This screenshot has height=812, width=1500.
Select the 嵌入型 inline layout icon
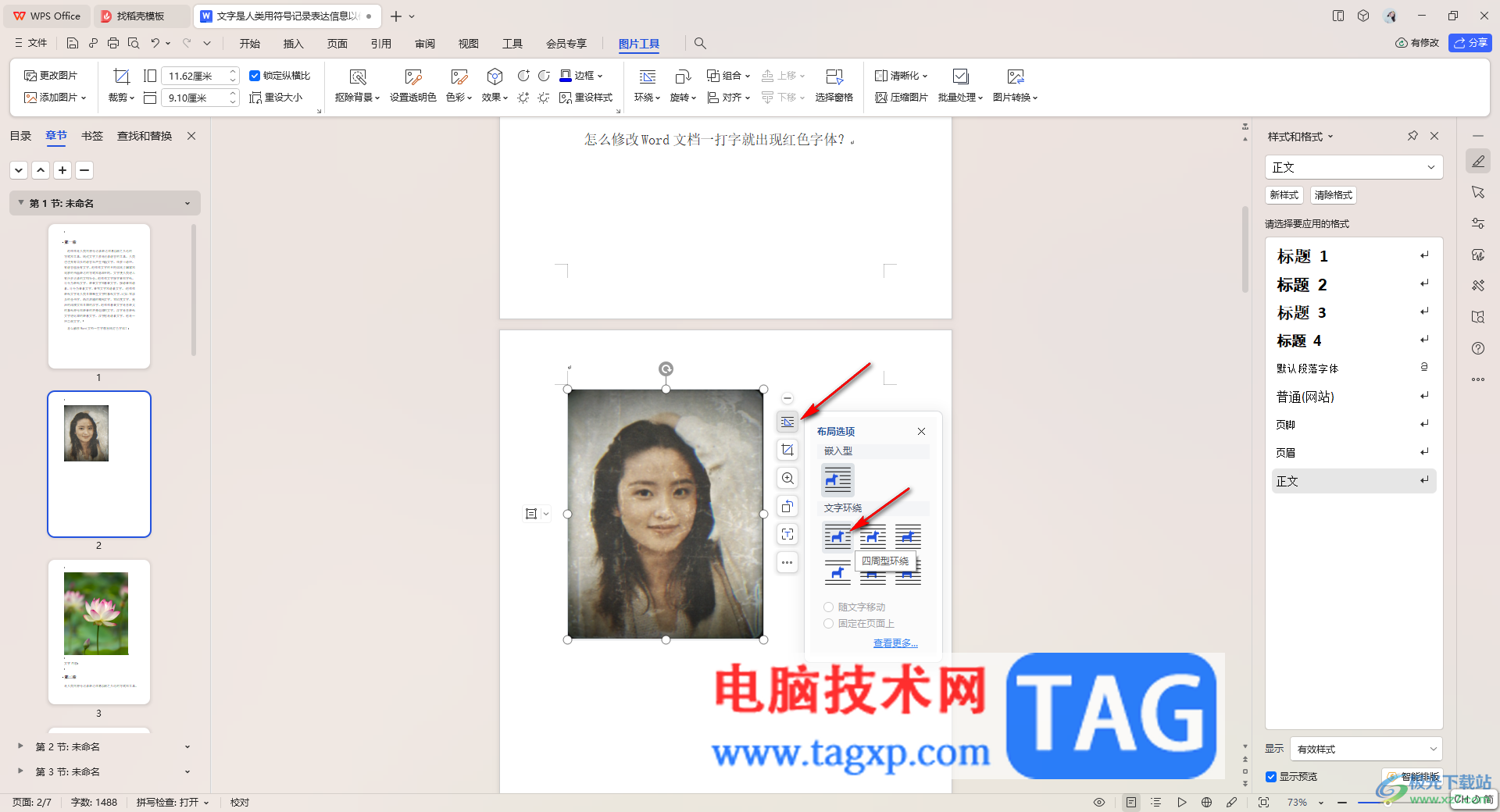[837, 479]
